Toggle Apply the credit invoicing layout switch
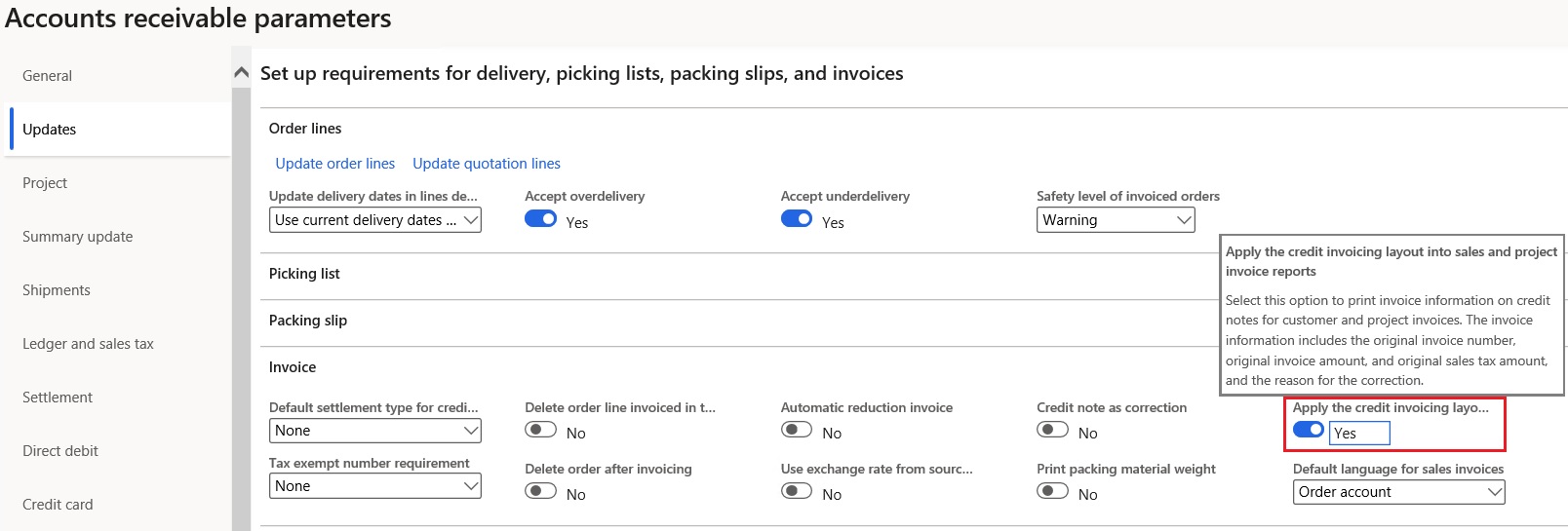 pos(1309,430)
